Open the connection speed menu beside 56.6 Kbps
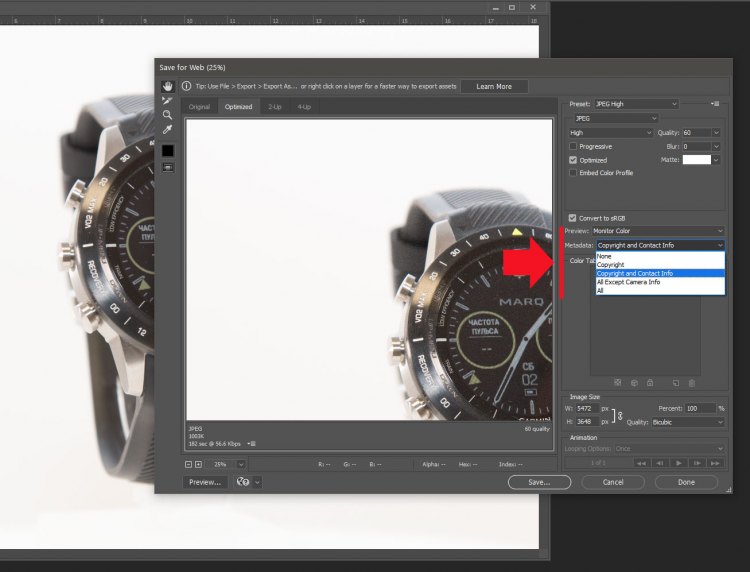 [x=252, y=444]
